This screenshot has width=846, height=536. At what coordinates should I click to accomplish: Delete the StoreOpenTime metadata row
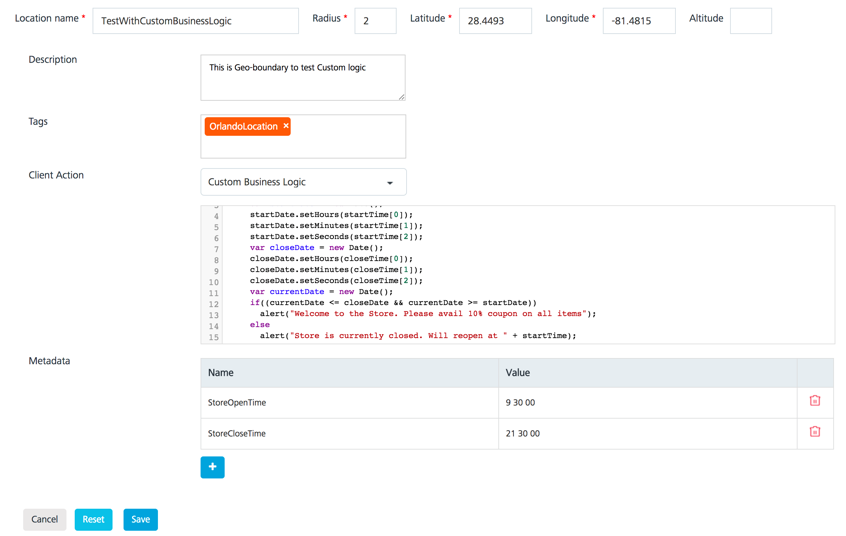click(x=814, y=401)
